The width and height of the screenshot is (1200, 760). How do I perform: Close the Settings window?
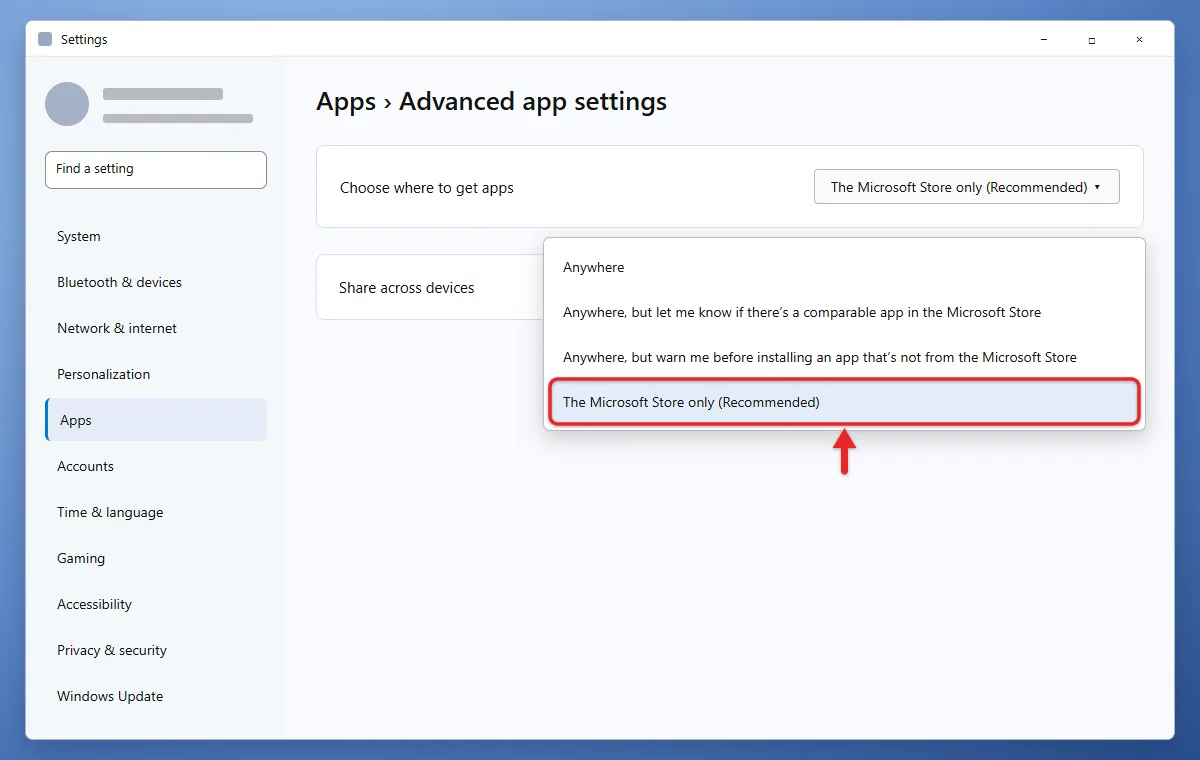[x=1140, y=40]
